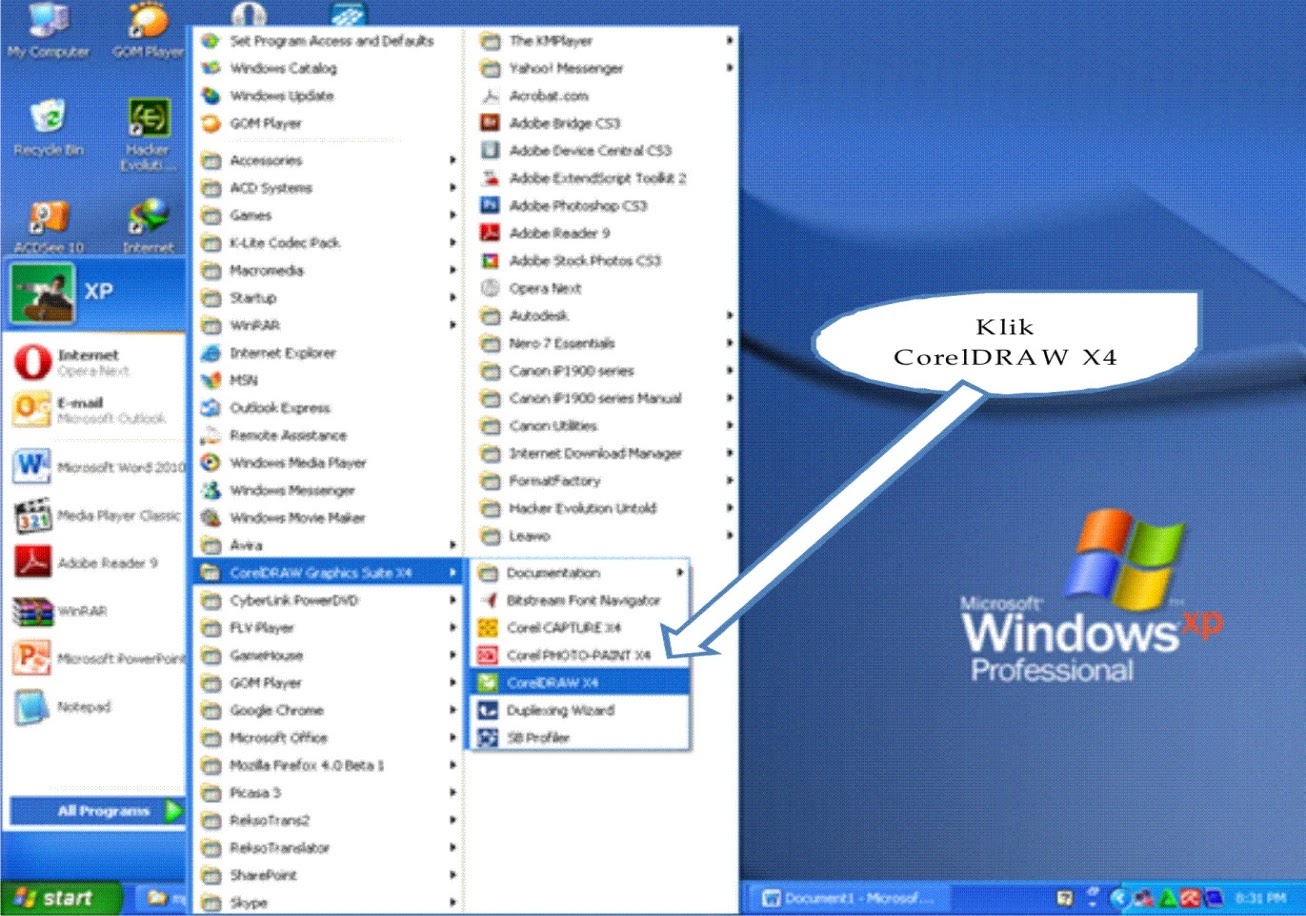Click the Adobe Bridge CS3 icon

[490, 123]
